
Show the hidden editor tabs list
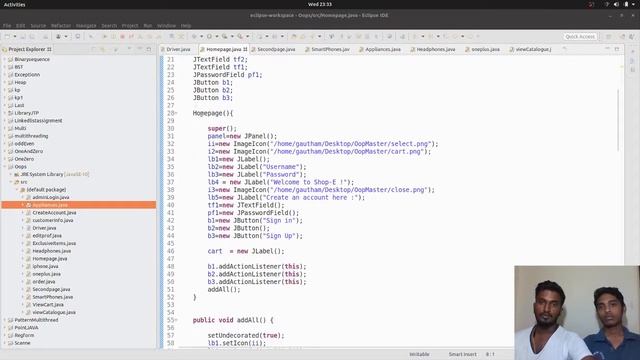tap(564, 49)
